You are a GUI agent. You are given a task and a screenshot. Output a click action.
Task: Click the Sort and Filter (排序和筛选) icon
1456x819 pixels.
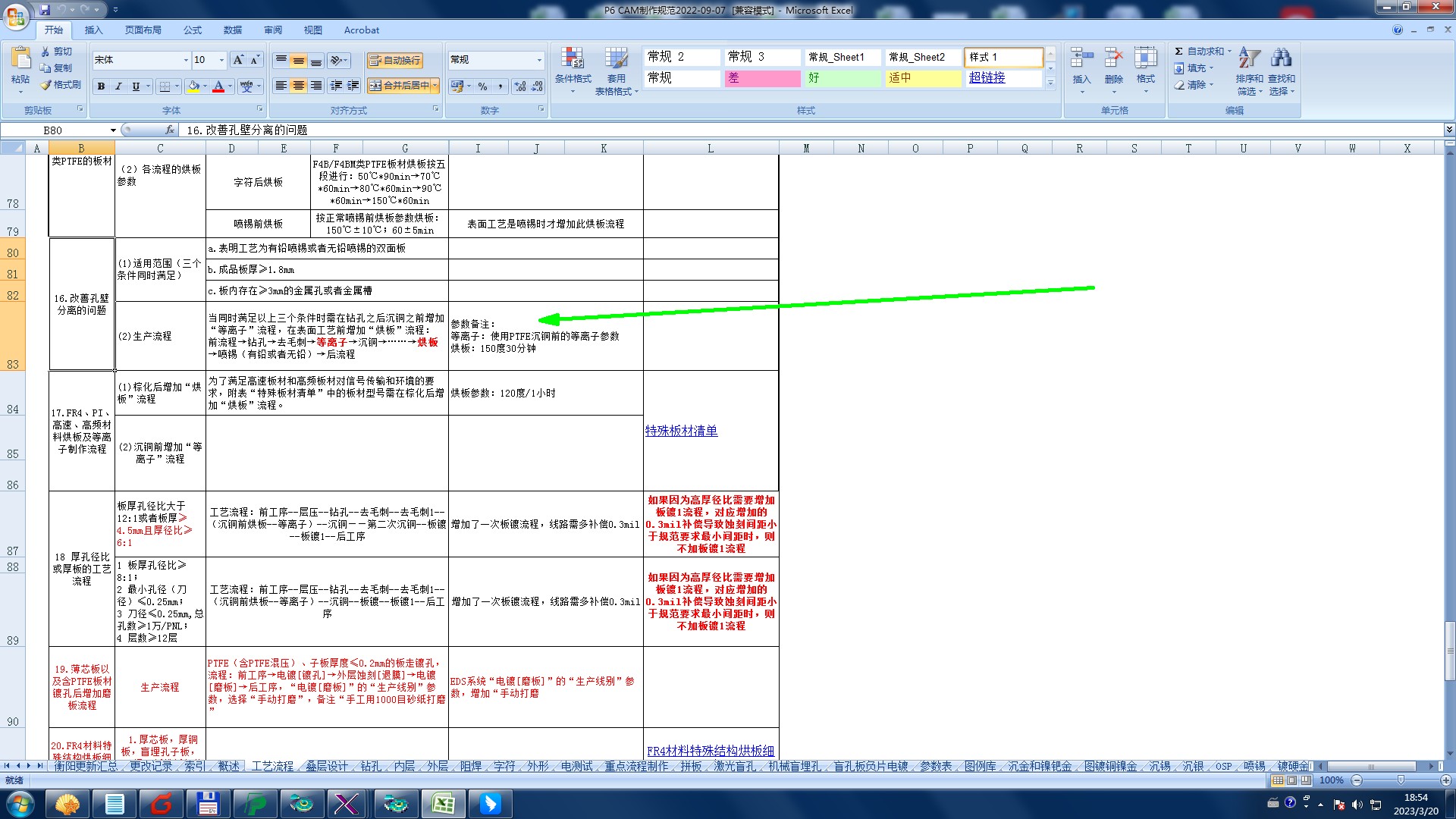pyautogui.click(x=1249, y=58)
